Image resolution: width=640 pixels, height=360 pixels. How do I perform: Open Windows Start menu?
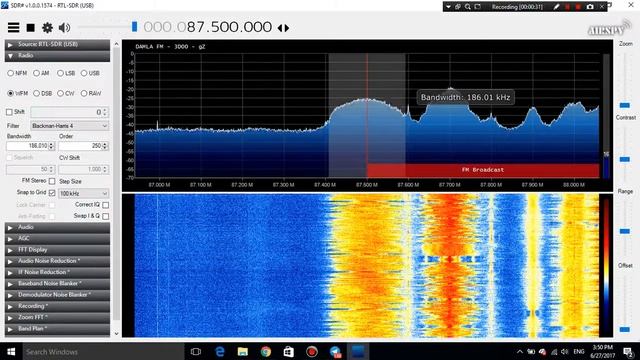click(x=11, y=351)
